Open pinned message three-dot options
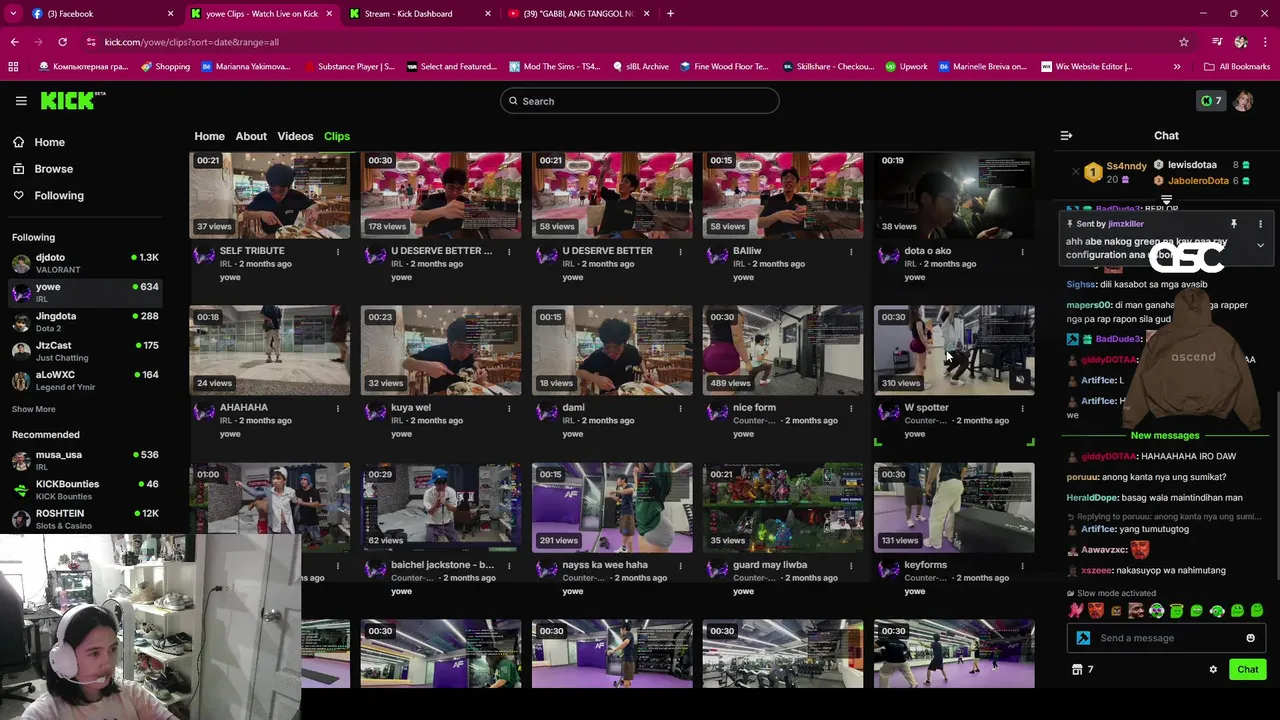The image size is (1280, 720). [1260, 224]
